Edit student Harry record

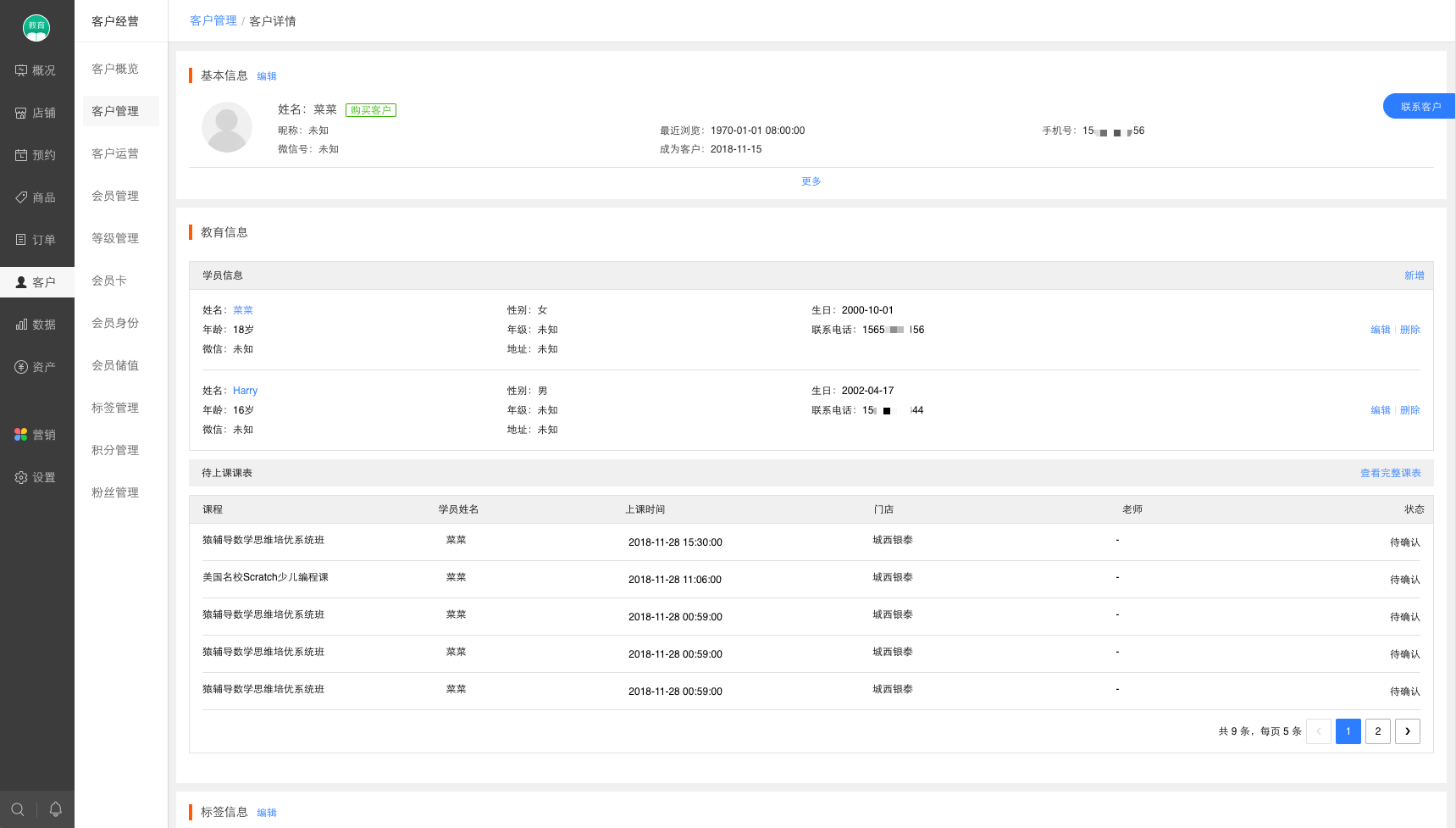coord(1381,410)
